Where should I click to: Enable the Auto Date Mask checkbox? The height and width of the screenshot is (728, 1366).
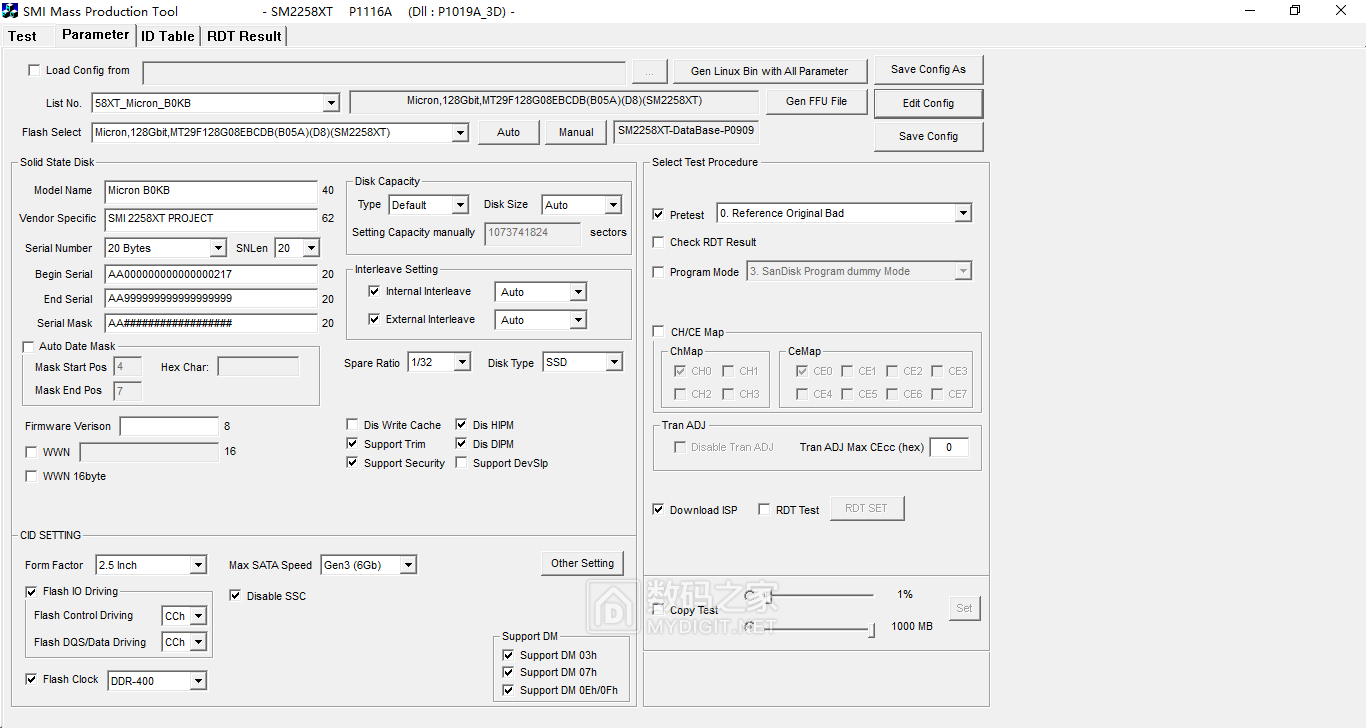tap(28, 346)
